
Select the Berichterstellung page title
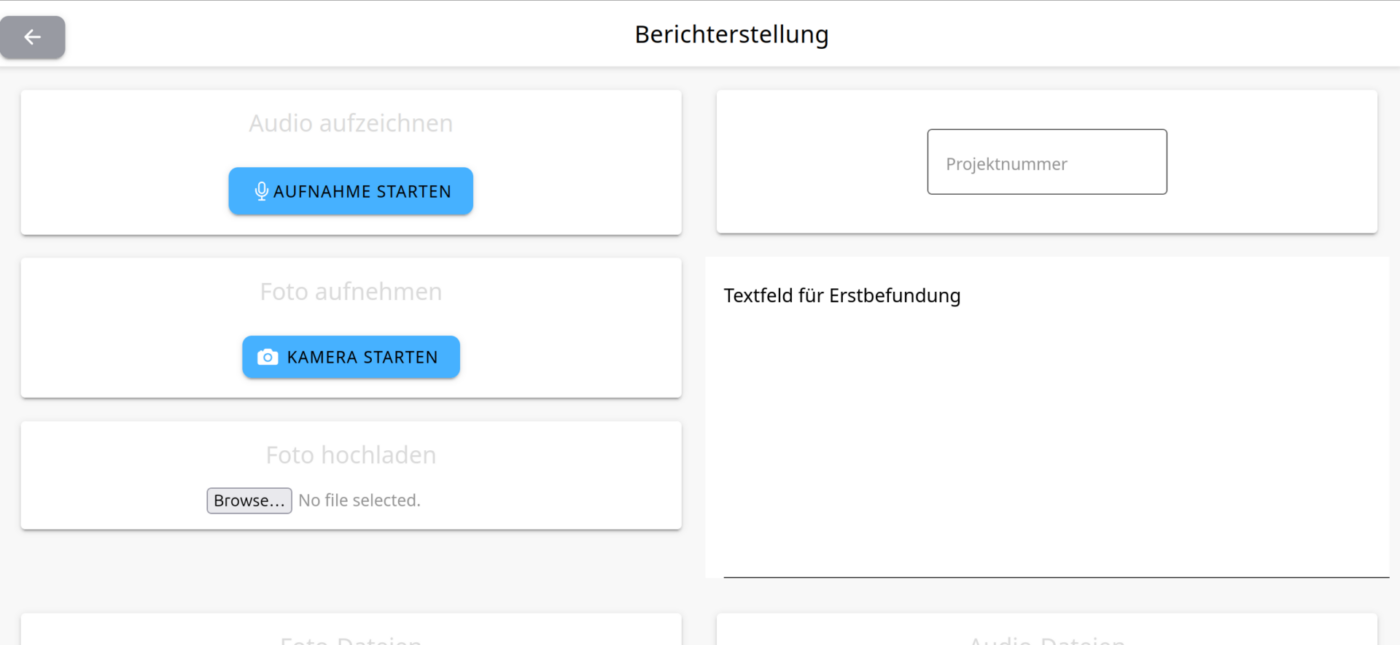(732, 35)
